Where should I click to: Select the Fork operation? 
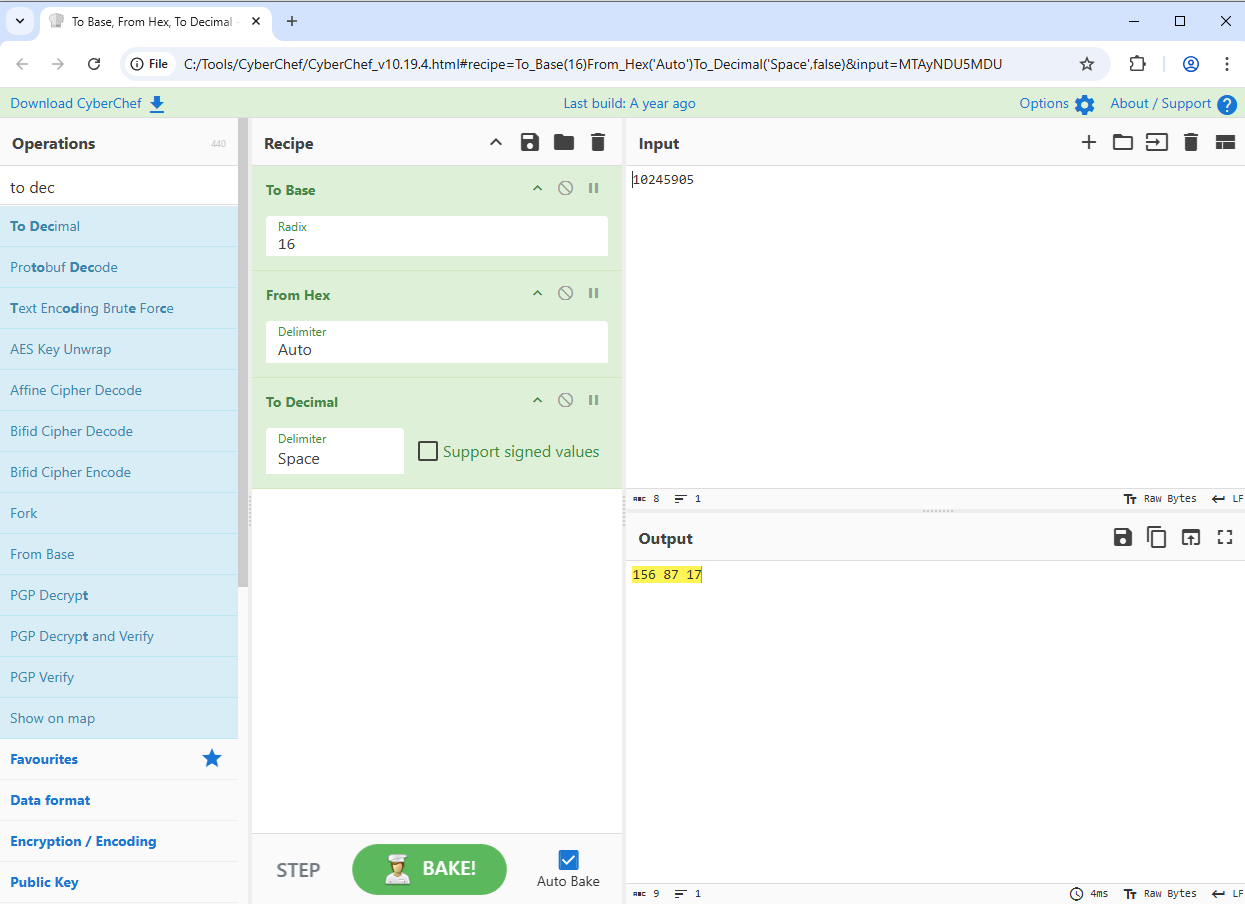(119, 513)
